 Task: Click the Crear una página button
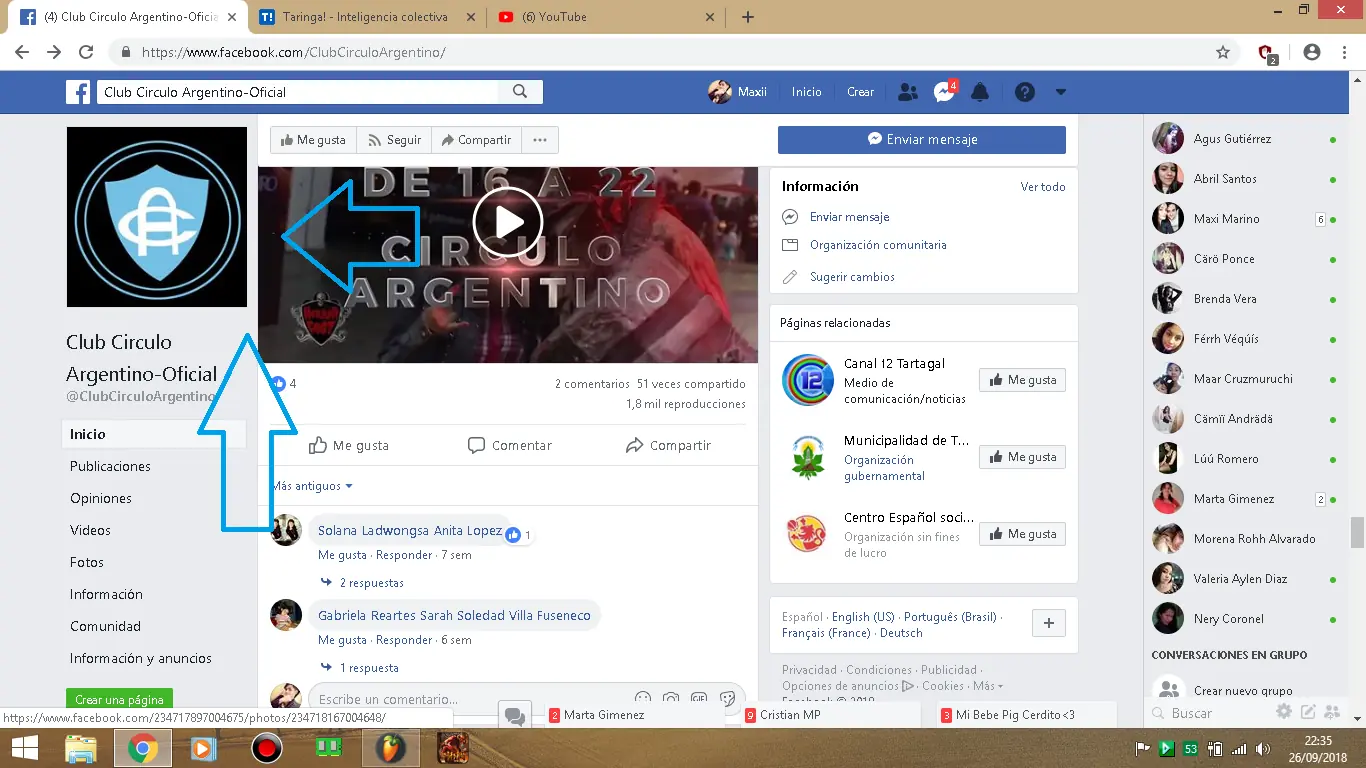click(119, 700)
